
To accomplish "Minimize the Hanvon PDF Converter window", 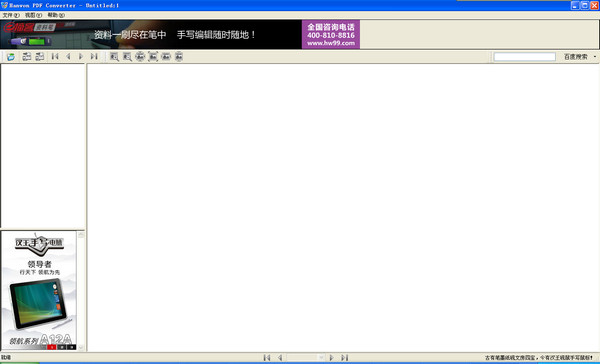I will [x=575, y=5].
